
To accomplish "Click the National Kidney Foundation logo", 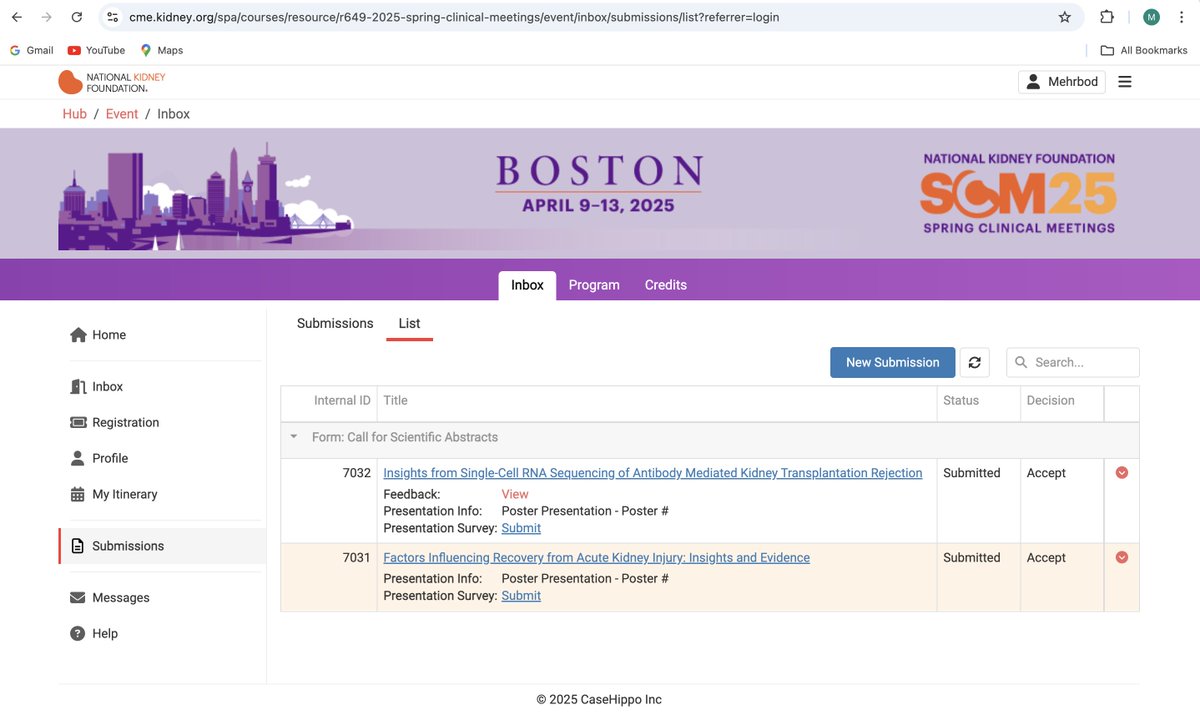I will 112,82.
